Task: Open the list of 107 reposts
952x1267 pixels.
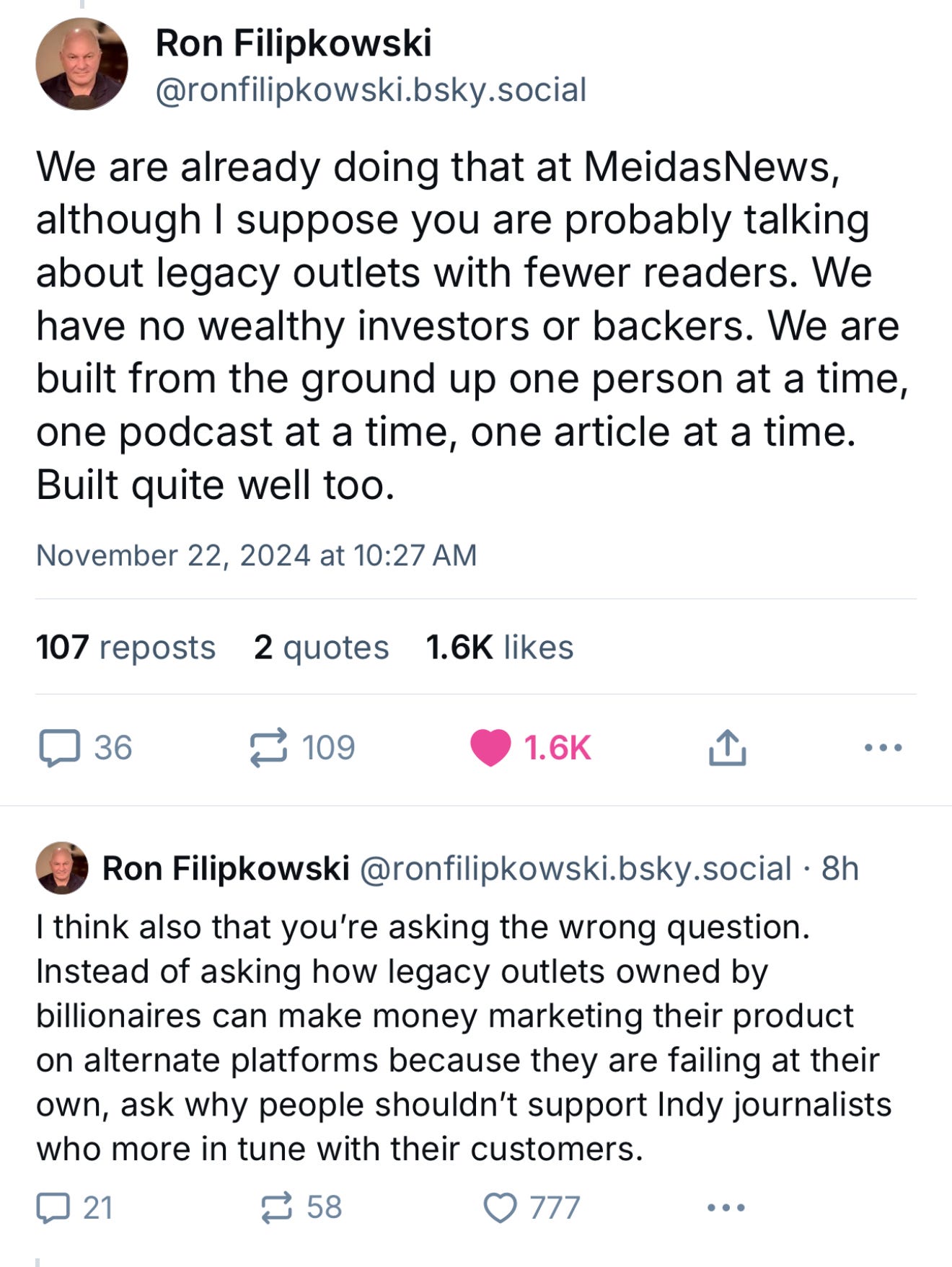Action: coord(126,647)
